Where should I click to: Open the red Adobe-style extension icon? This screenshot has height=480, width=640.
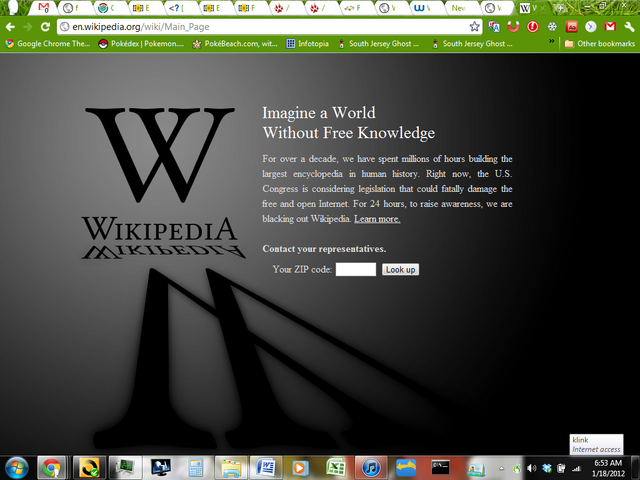571,27
